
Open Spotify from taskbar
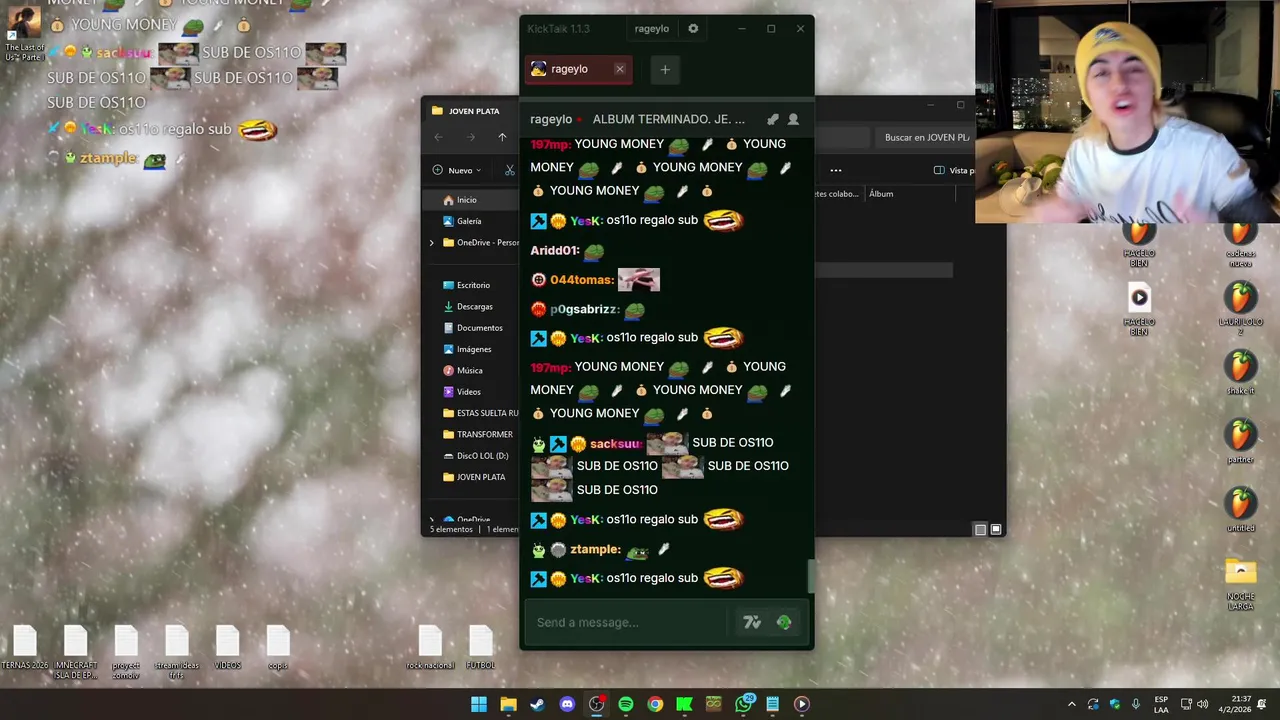click(625, 704)
